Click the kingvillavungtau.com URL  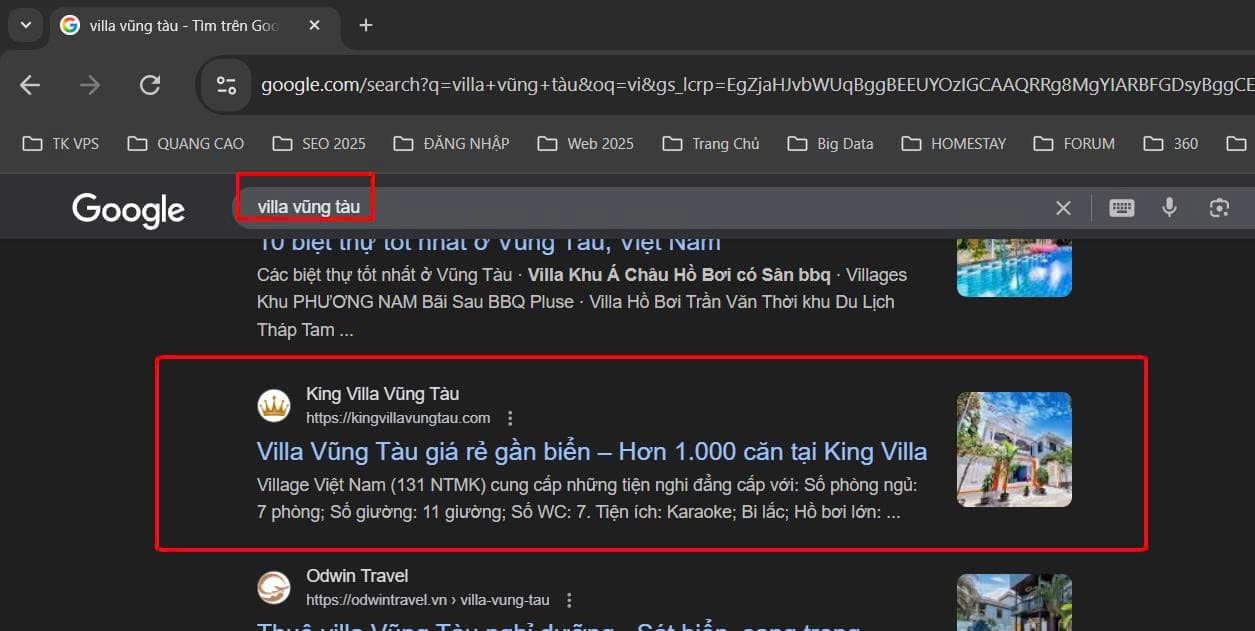click(x=398, y=418)
